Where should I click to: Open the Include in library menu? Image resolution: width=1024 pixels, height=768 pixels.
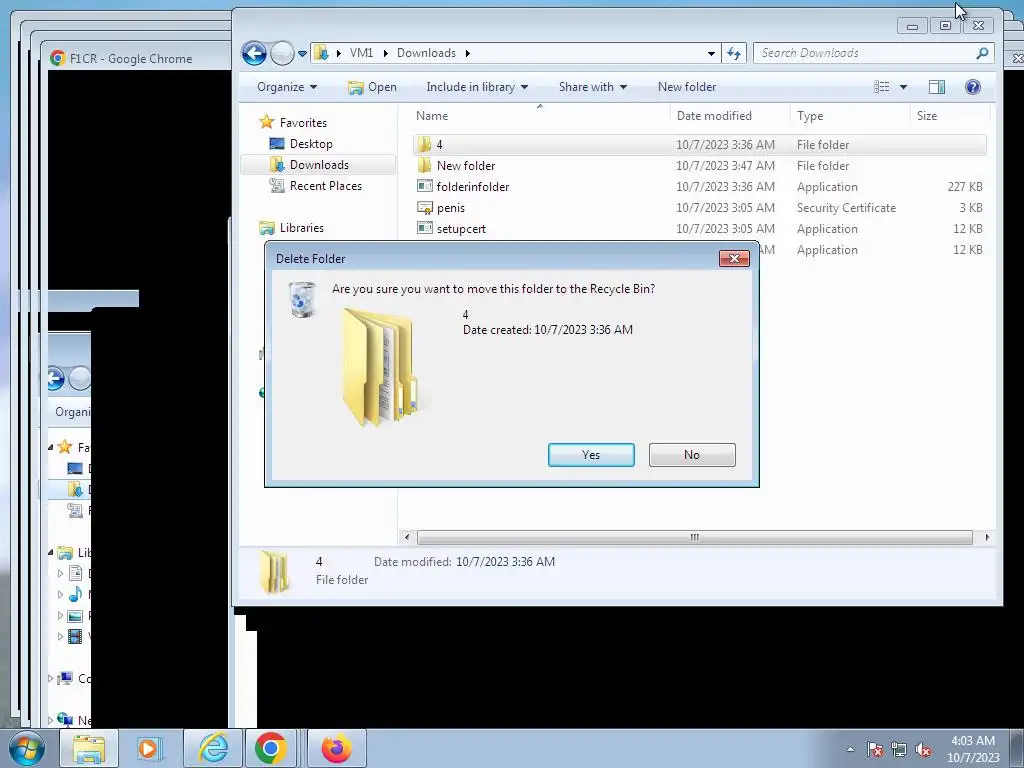click(x=477, y=87)
